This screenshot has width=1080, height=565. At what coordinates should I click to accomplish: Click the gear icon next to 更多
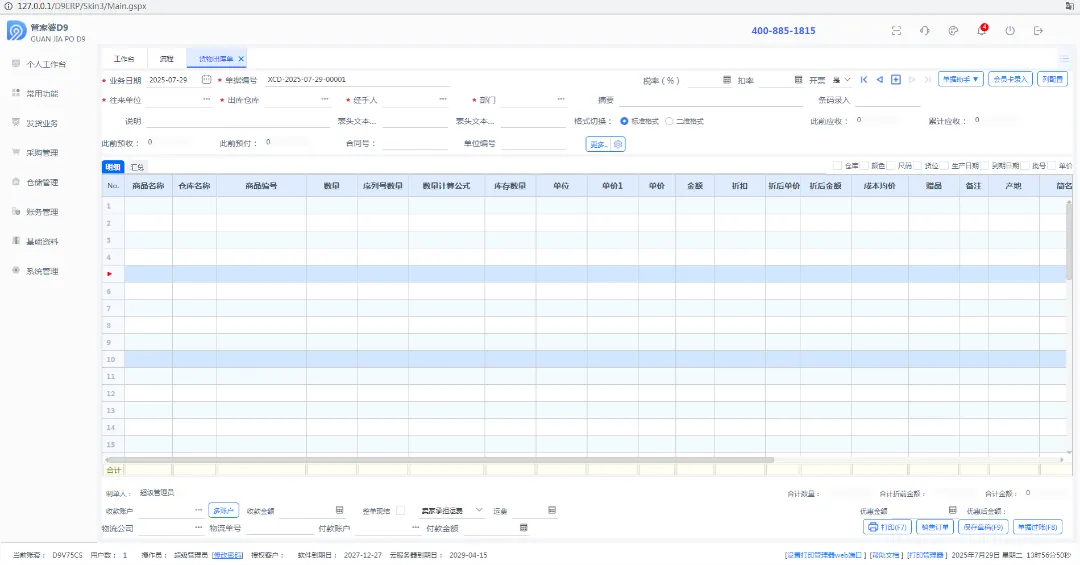point(618,144)
